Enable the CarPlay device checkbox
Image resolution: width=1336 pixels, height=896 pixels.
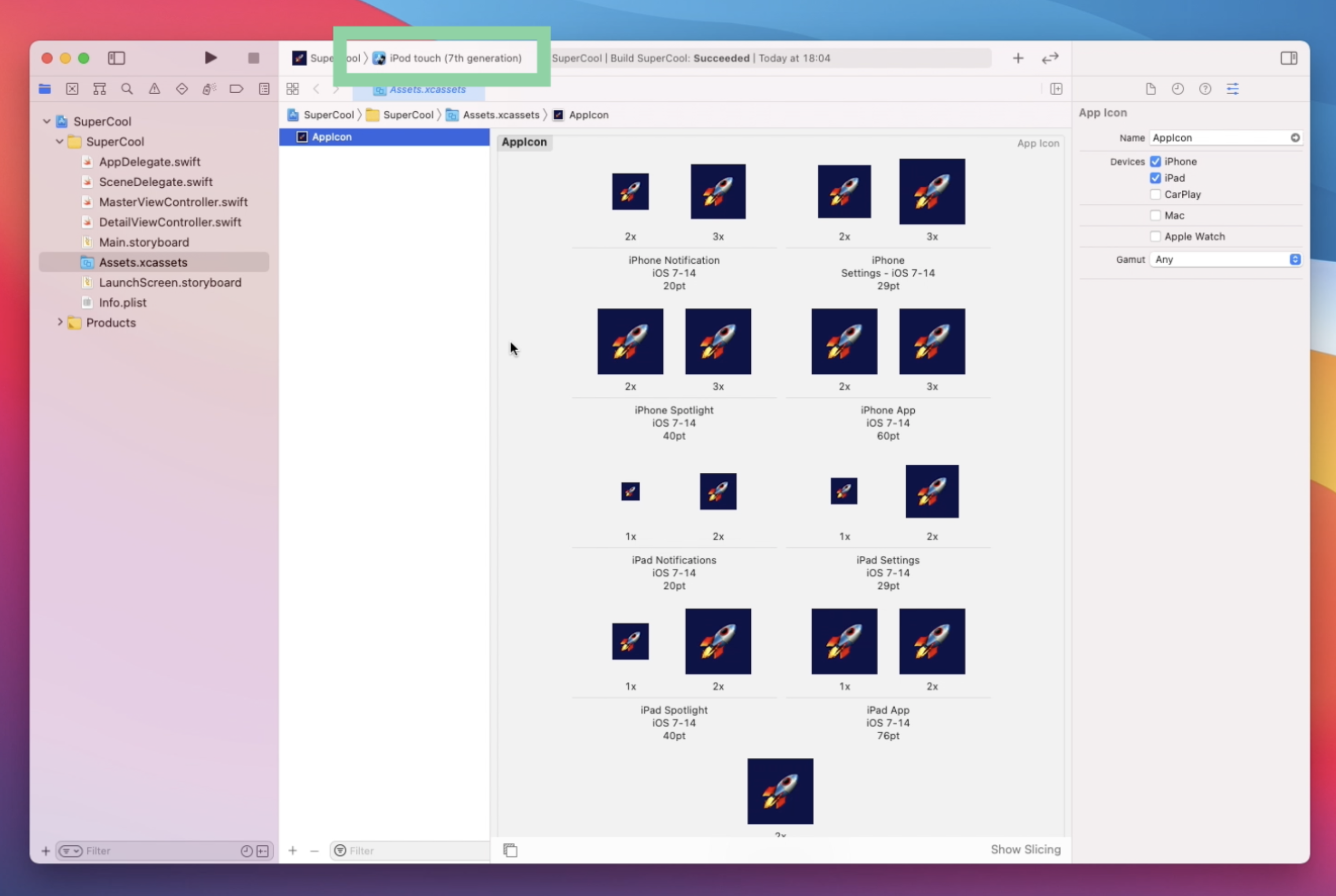(1155, 195)
